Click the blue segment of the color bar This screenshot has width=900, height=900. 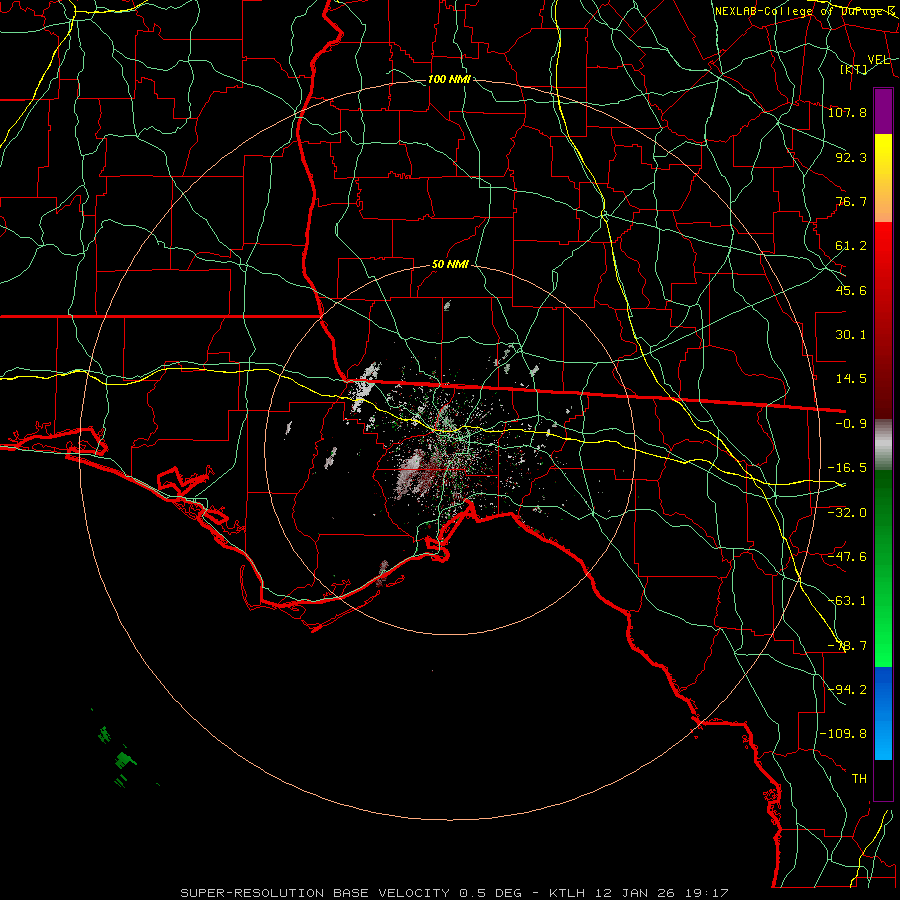pos(883,713)
